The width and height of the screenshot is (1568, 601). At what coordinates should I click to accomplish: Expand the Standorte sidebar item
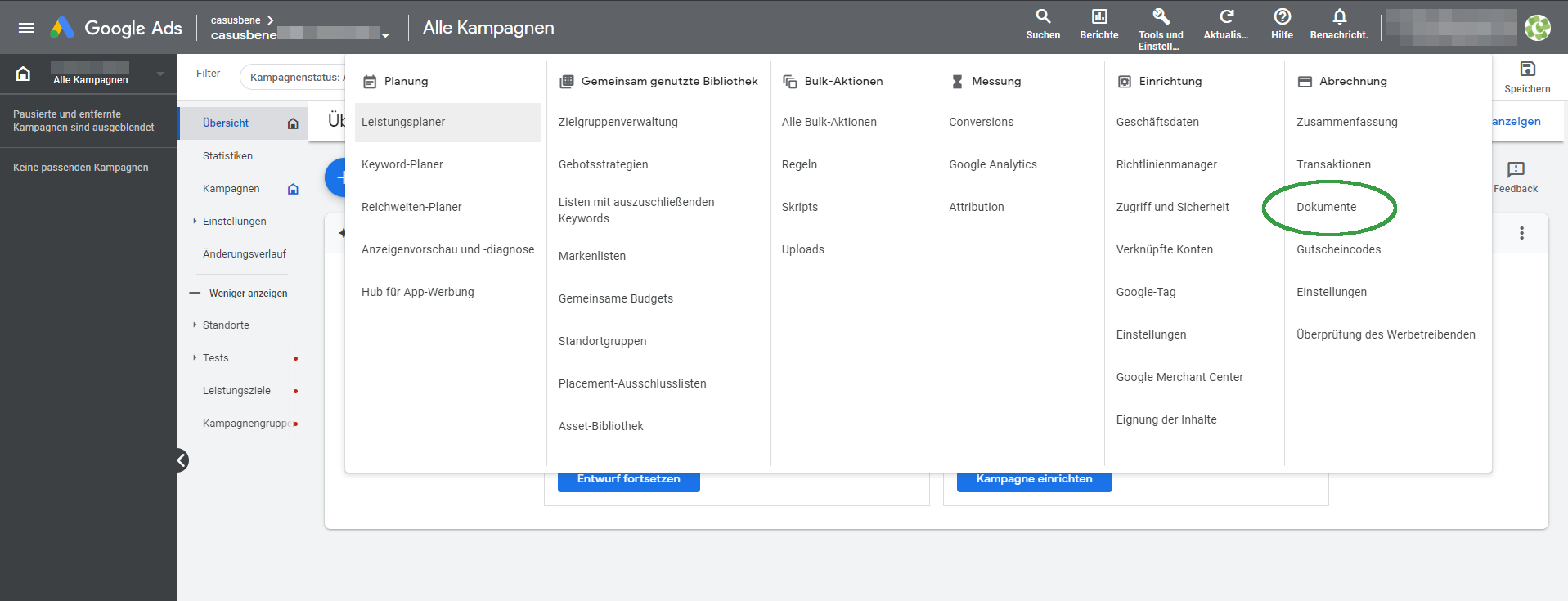point(226,325)
